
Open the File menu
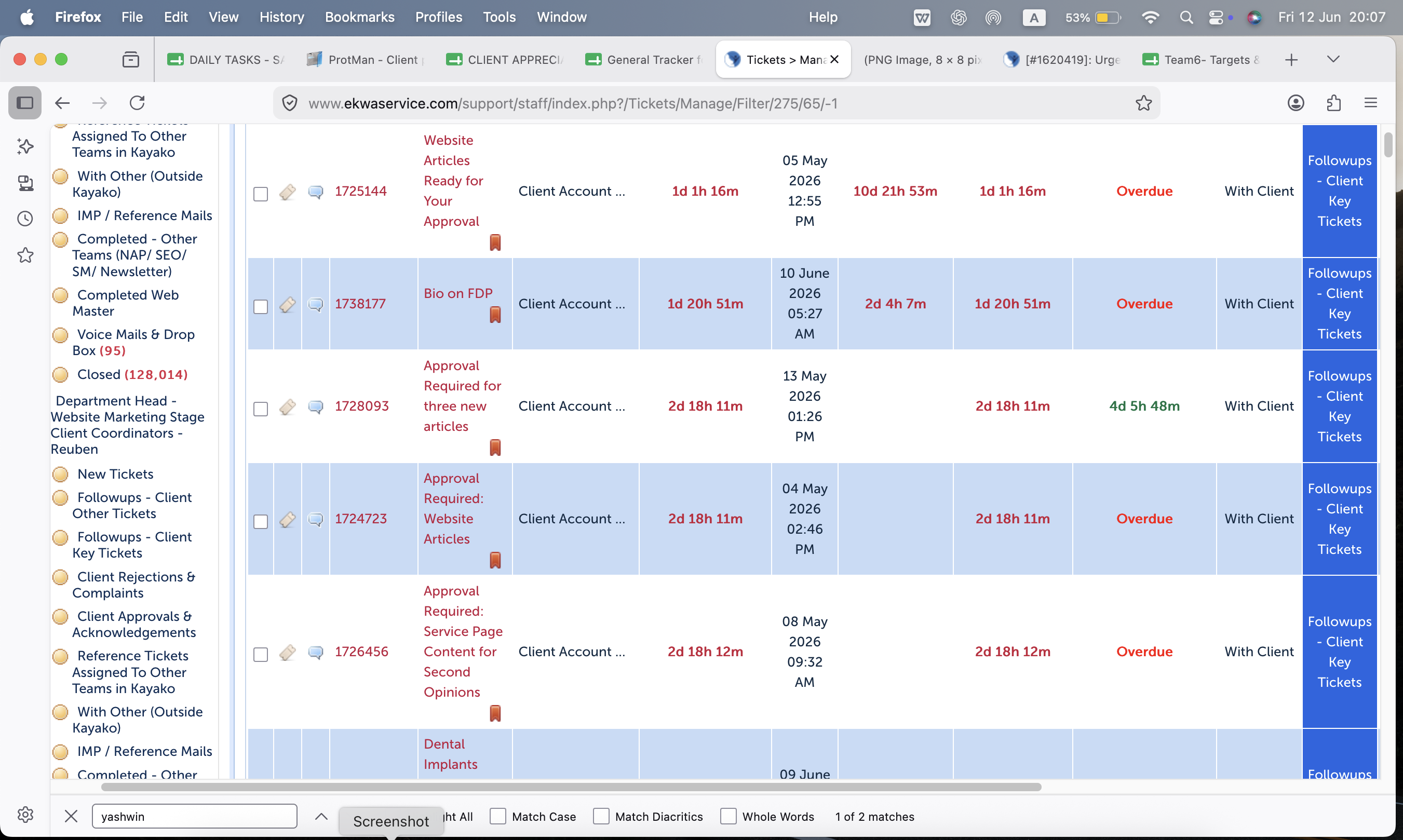132,18
